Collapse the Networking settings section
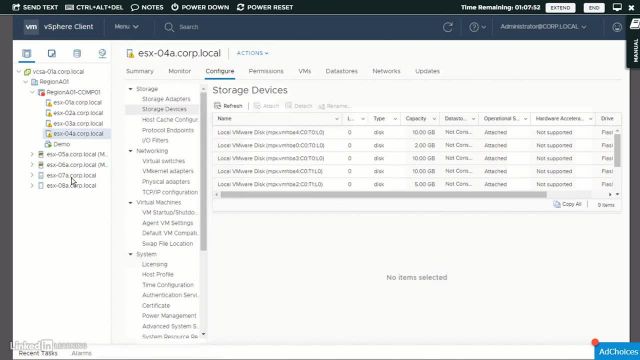Viewport: 640px width, 360px height. coord(131,151)
